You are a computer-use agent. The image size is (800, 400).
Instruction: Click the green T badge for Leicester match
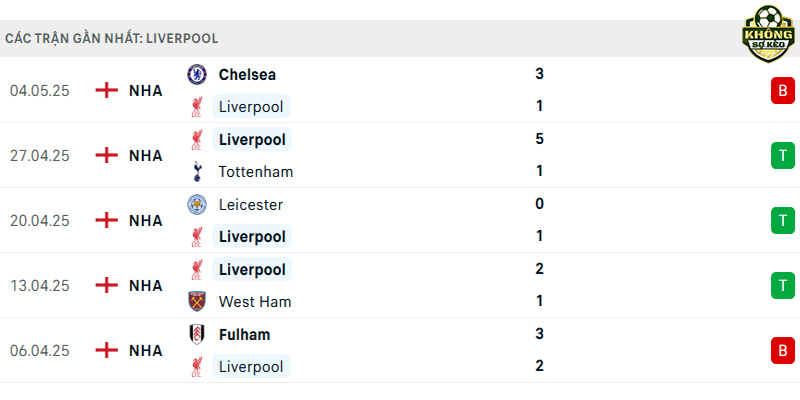coord(783,220)
